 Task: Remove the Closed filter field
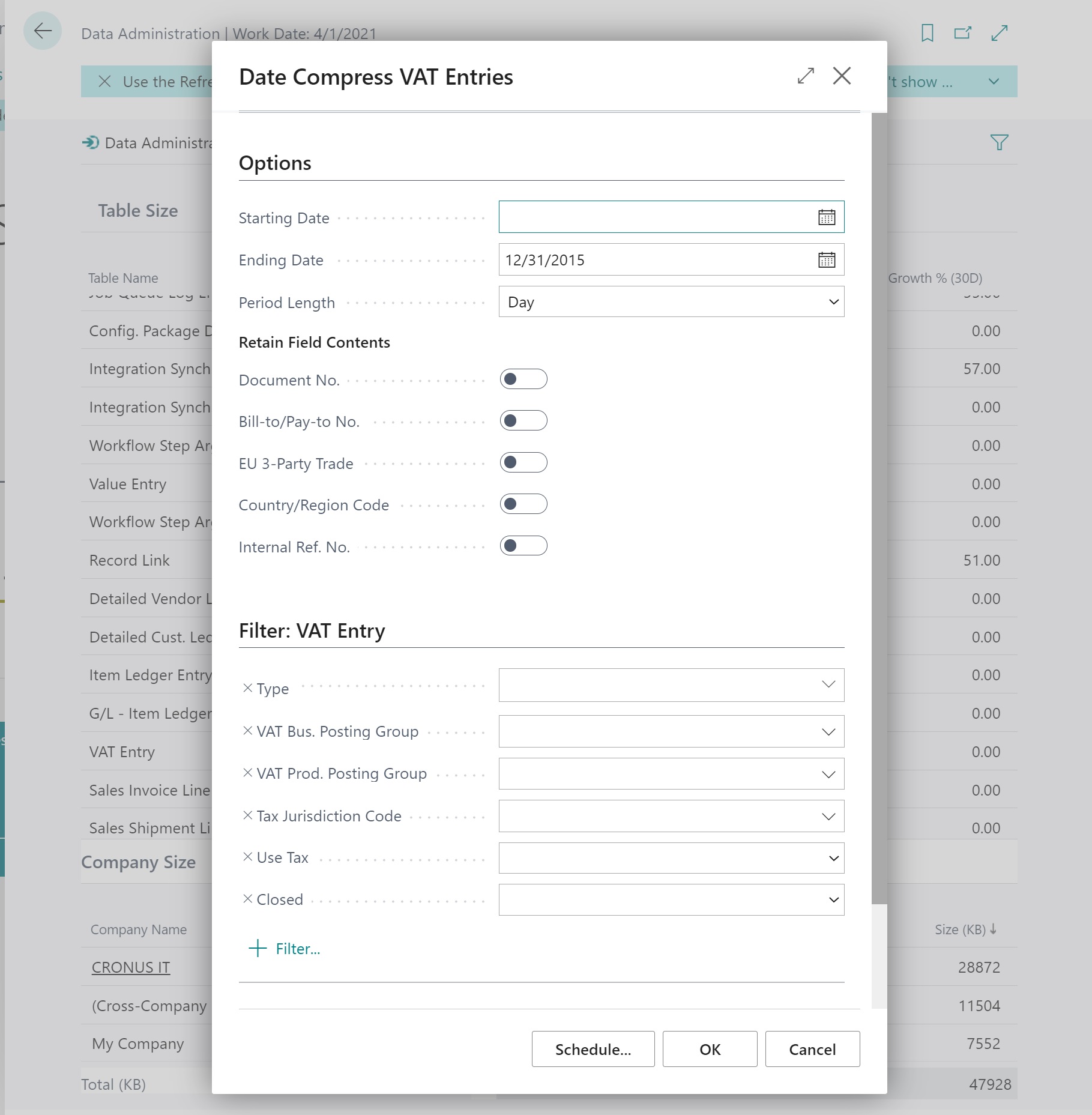click(x=247, y=899)
